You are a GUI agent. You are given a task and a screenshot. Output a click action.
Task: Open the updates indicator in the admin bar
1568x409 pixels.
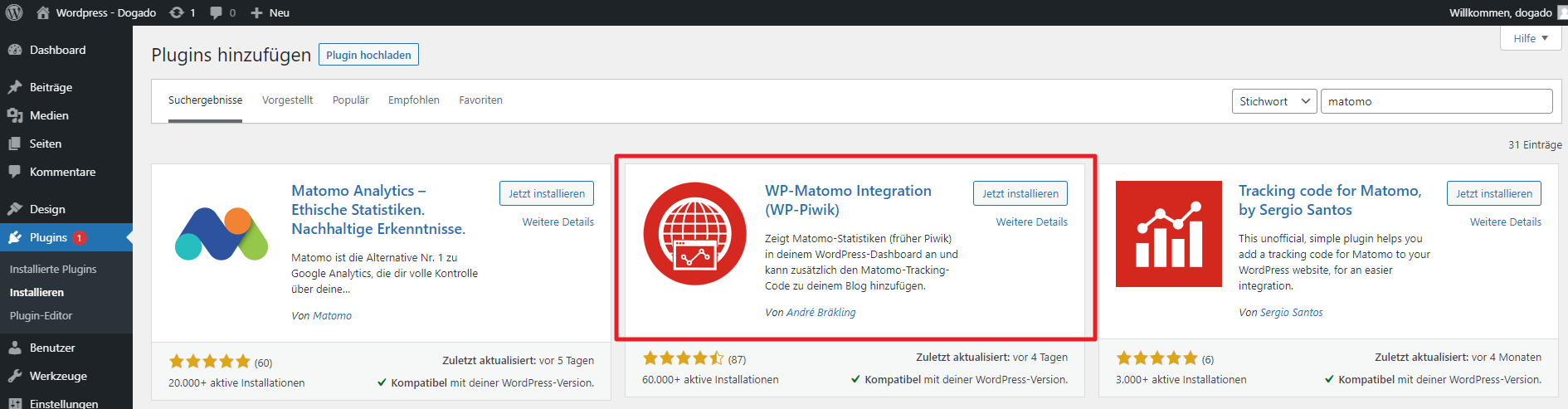[183, 12]
